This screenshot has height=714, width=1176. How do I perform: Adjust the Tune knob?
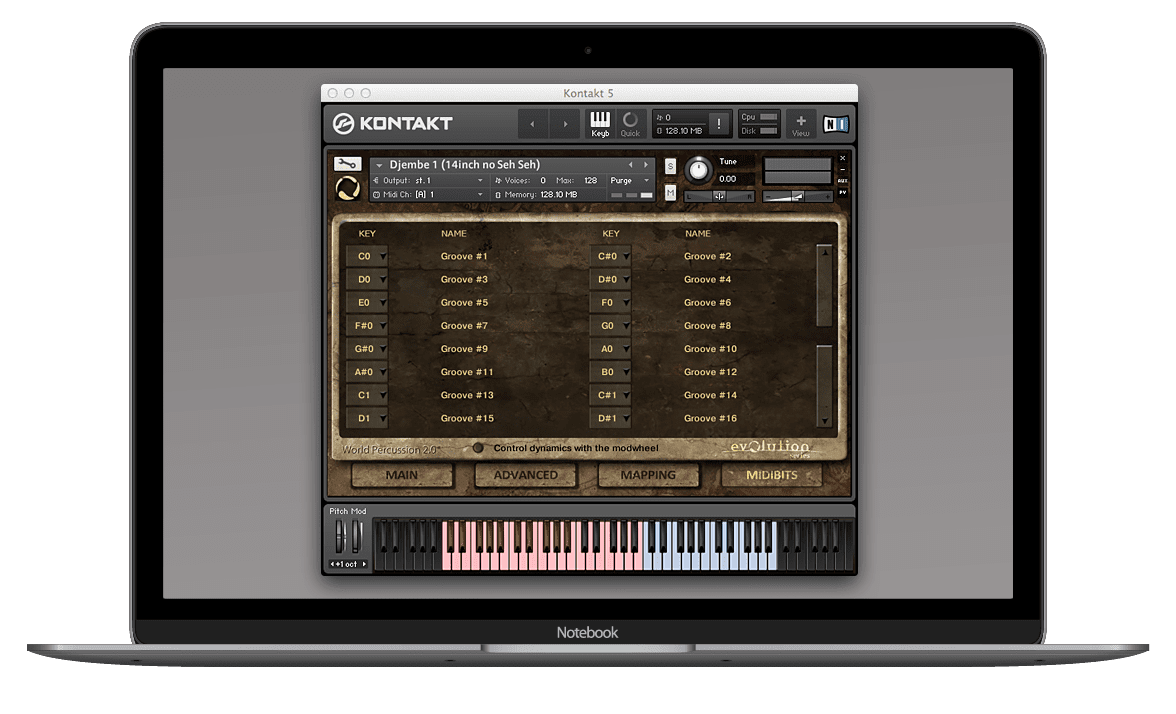698,170
